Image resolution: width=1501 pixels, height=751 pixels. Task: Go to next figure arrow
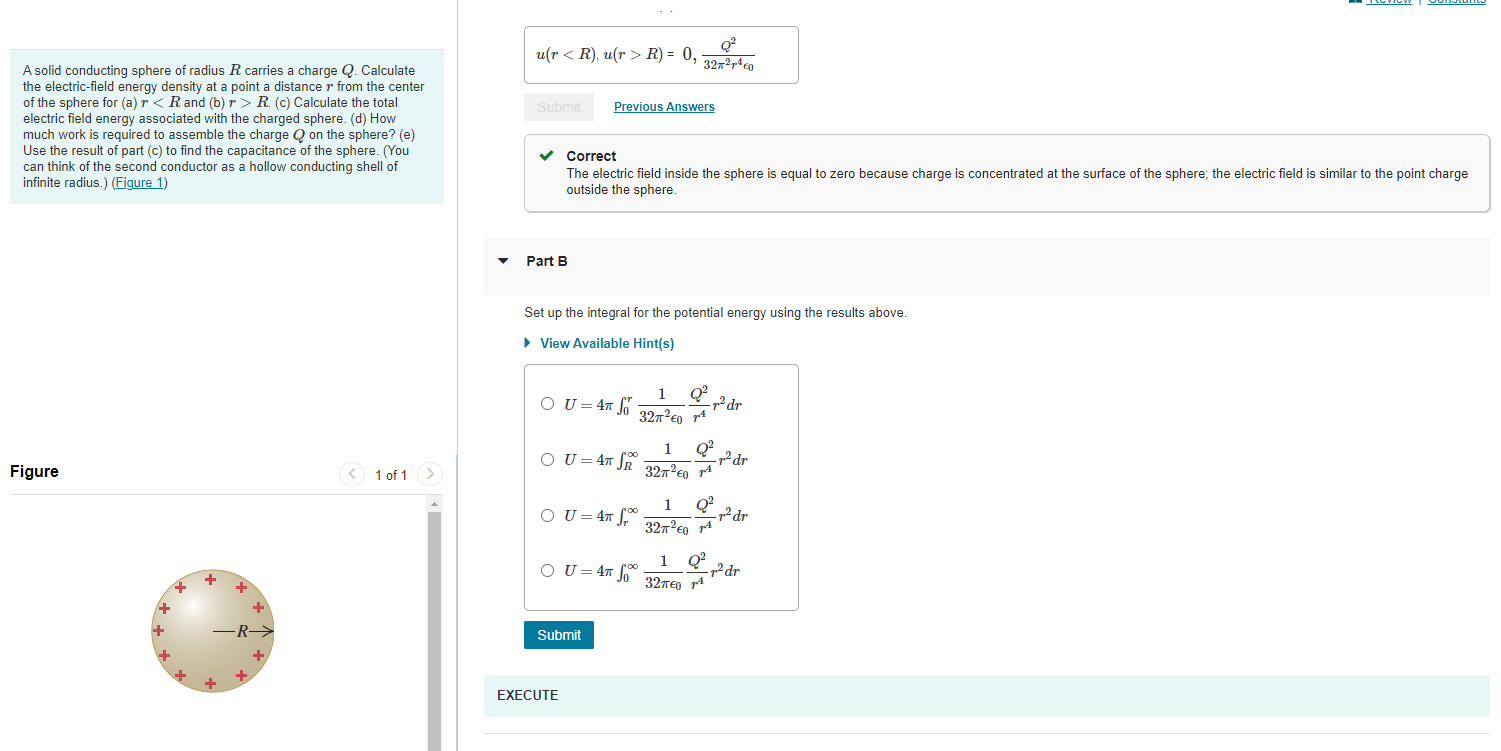(429, 474)
